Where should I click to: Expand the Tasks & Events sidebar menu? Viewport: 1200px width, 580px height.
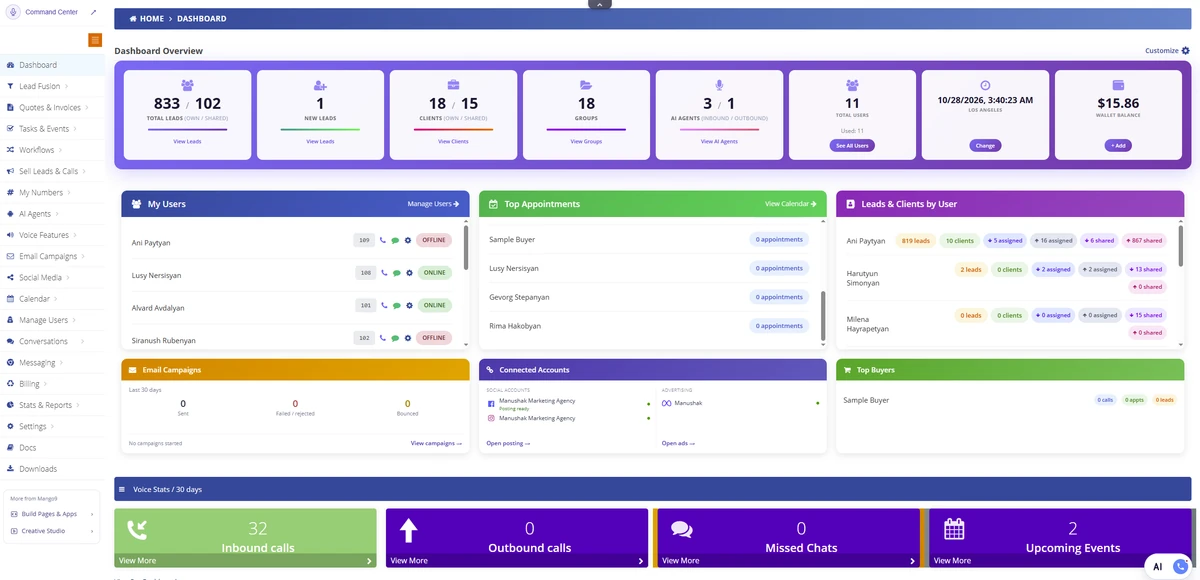pos(52,129)
